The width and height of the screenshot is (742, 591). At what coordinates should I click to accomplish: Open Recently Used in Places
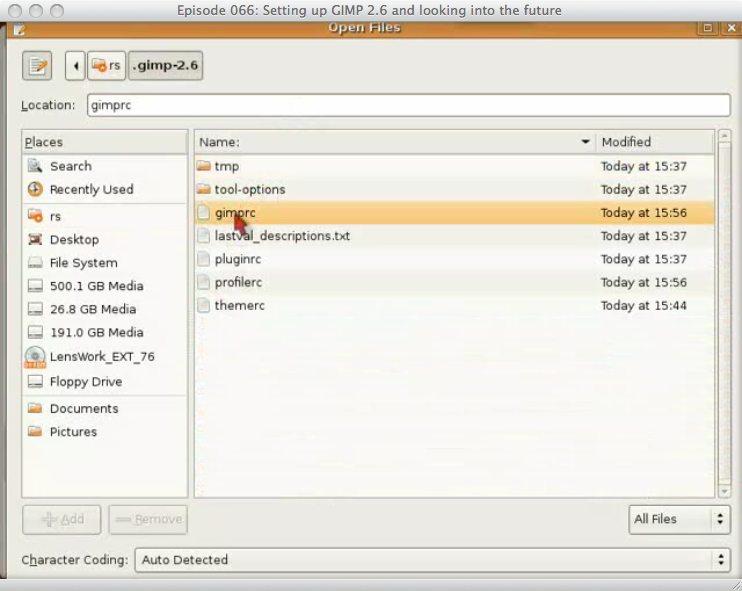point(105,189)
